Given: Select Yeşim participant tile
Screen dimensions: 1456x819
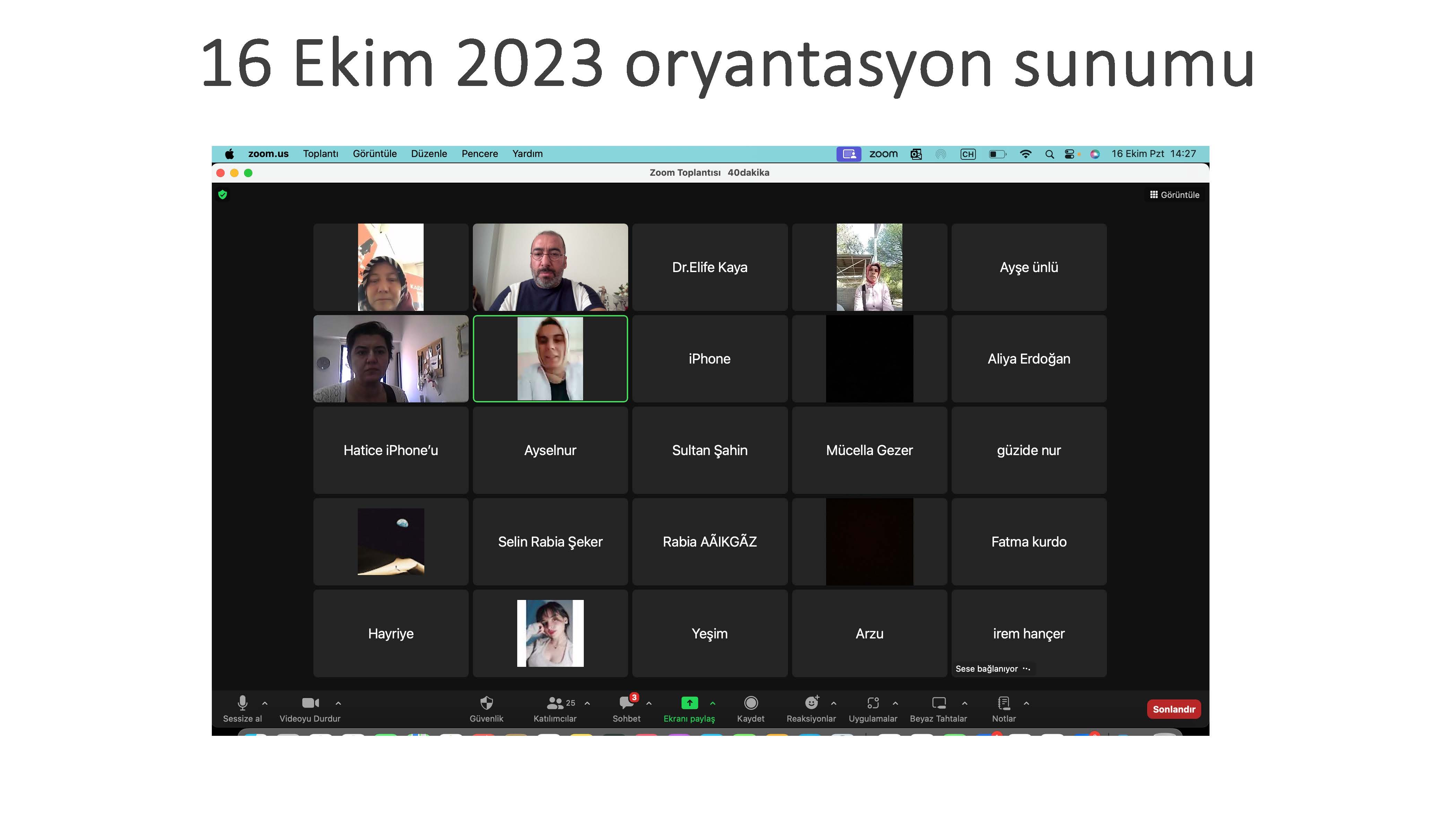Looking at the screenshot, I should click(709, 633).
